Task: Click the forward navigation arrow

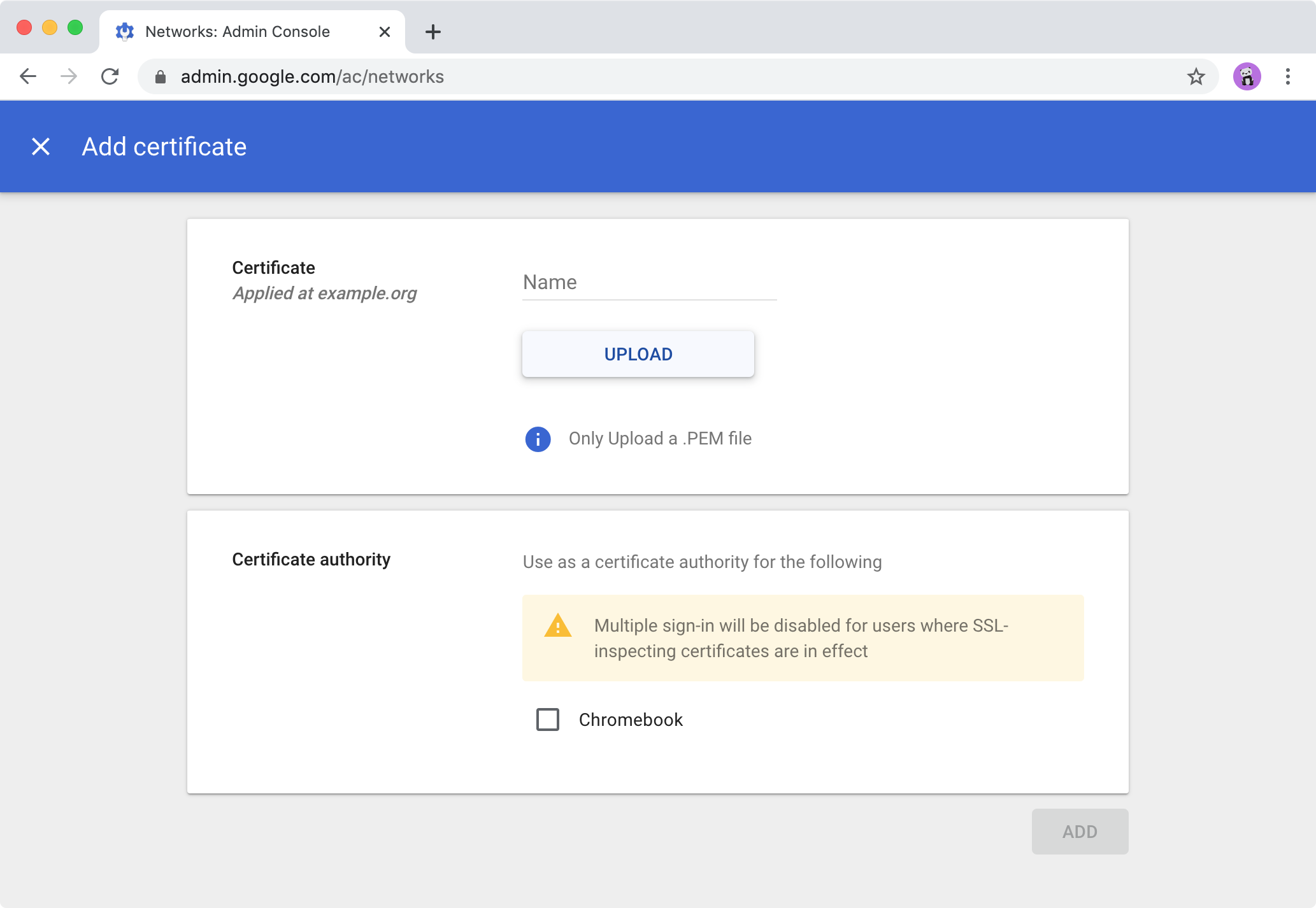Action: coord(69,76)
